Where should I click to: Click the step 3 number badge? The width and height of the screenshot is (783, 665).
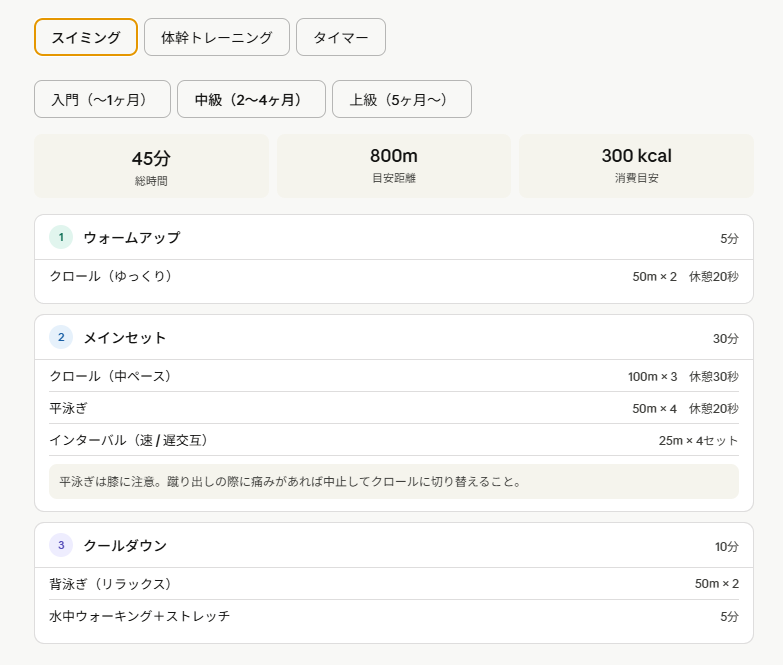point(61,545)
